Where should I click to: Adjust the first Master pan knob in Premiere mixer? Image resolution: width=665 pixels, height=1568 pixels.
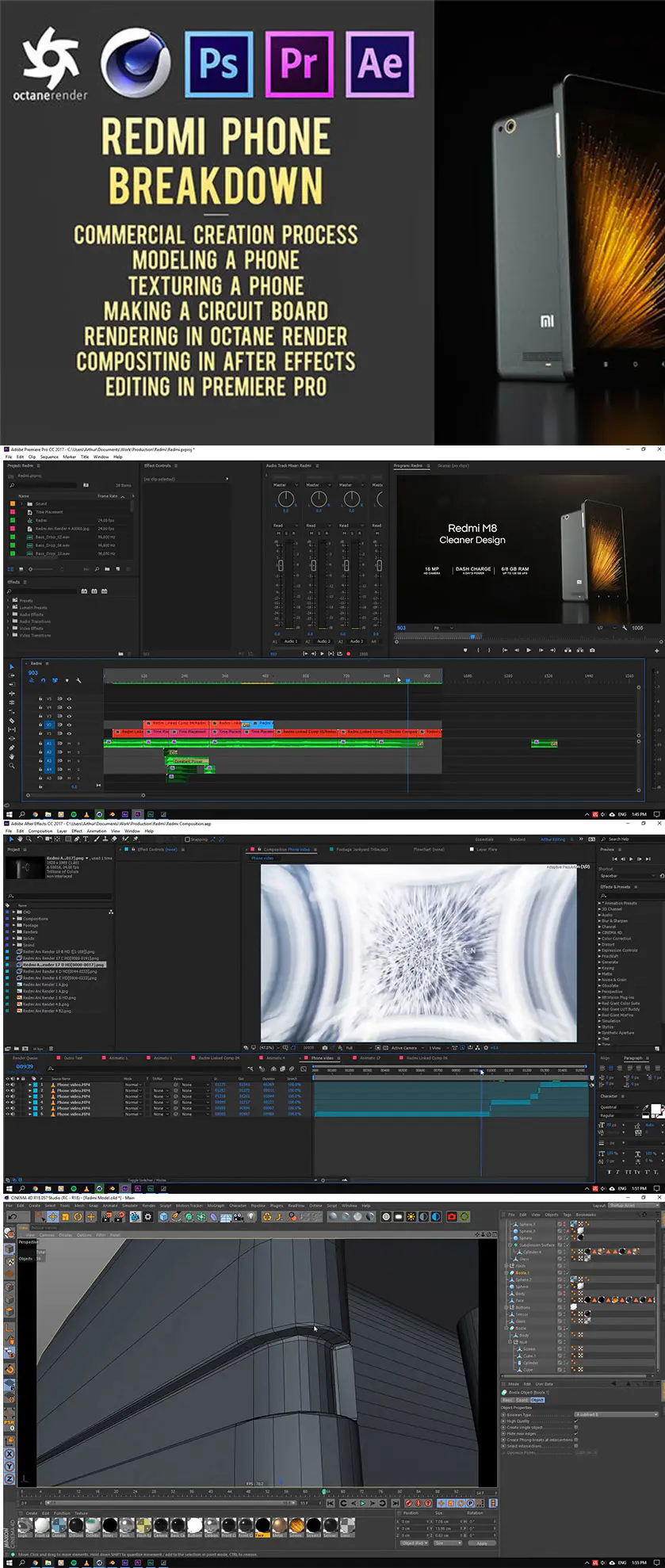(286, 498)
